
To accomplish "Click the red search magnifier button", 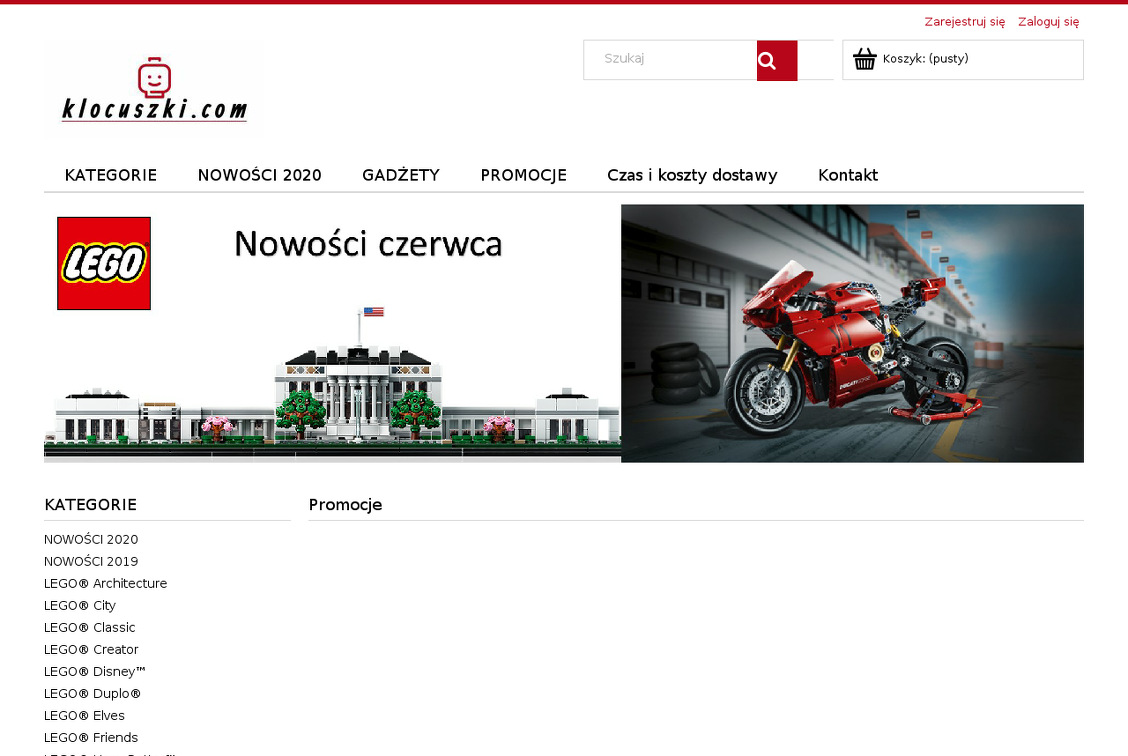I will coord(777,60).
